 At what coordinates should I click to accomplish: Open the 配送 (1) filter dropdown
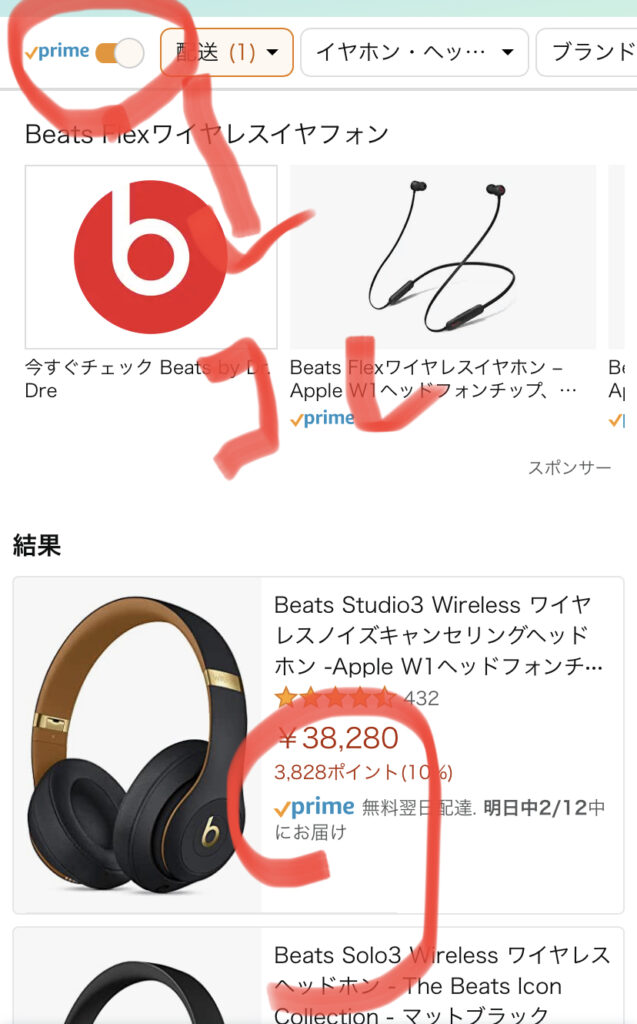[x=227, y=52]
